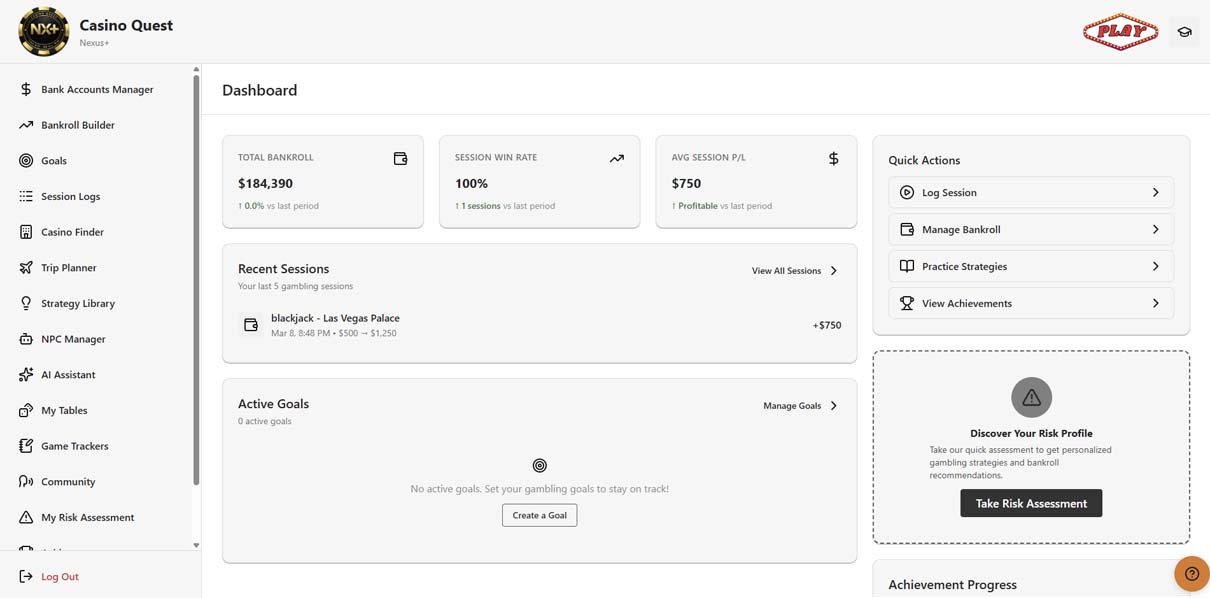
Task: Click the graduation cap icon in header
Action: pos(1184,32)
